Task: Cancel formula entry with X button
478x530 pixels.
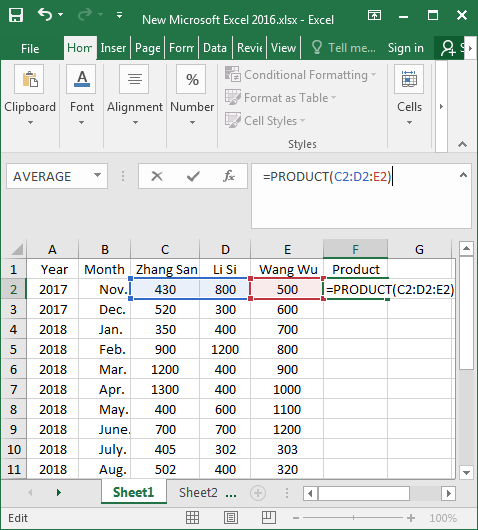Action: point(157,176)
